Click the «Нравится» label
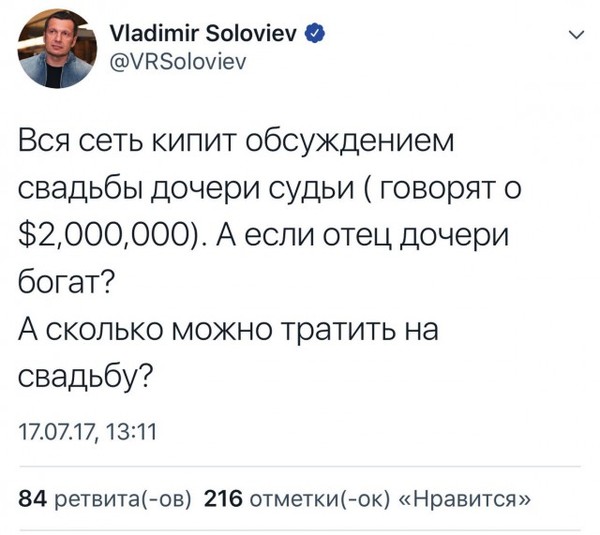 [460, 499]
